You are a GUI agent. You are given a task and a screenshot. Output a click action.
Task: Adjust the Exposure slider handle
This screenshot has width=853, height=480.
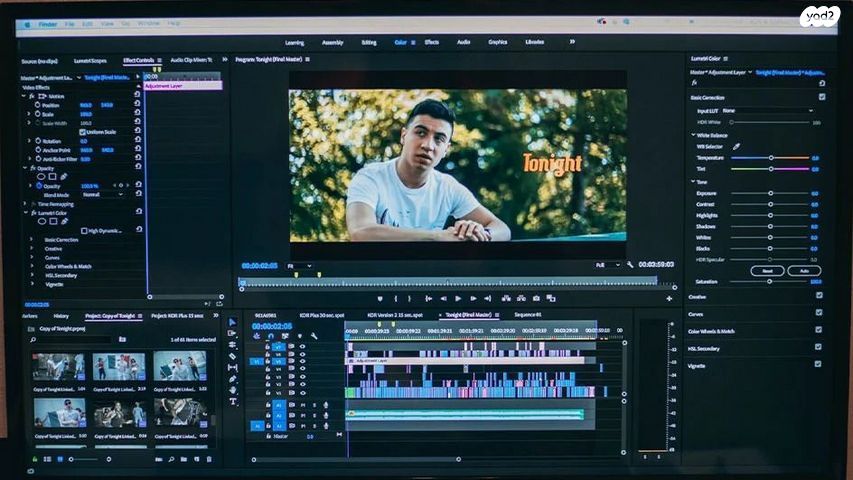pyautogui.click(x=770, y=193)
